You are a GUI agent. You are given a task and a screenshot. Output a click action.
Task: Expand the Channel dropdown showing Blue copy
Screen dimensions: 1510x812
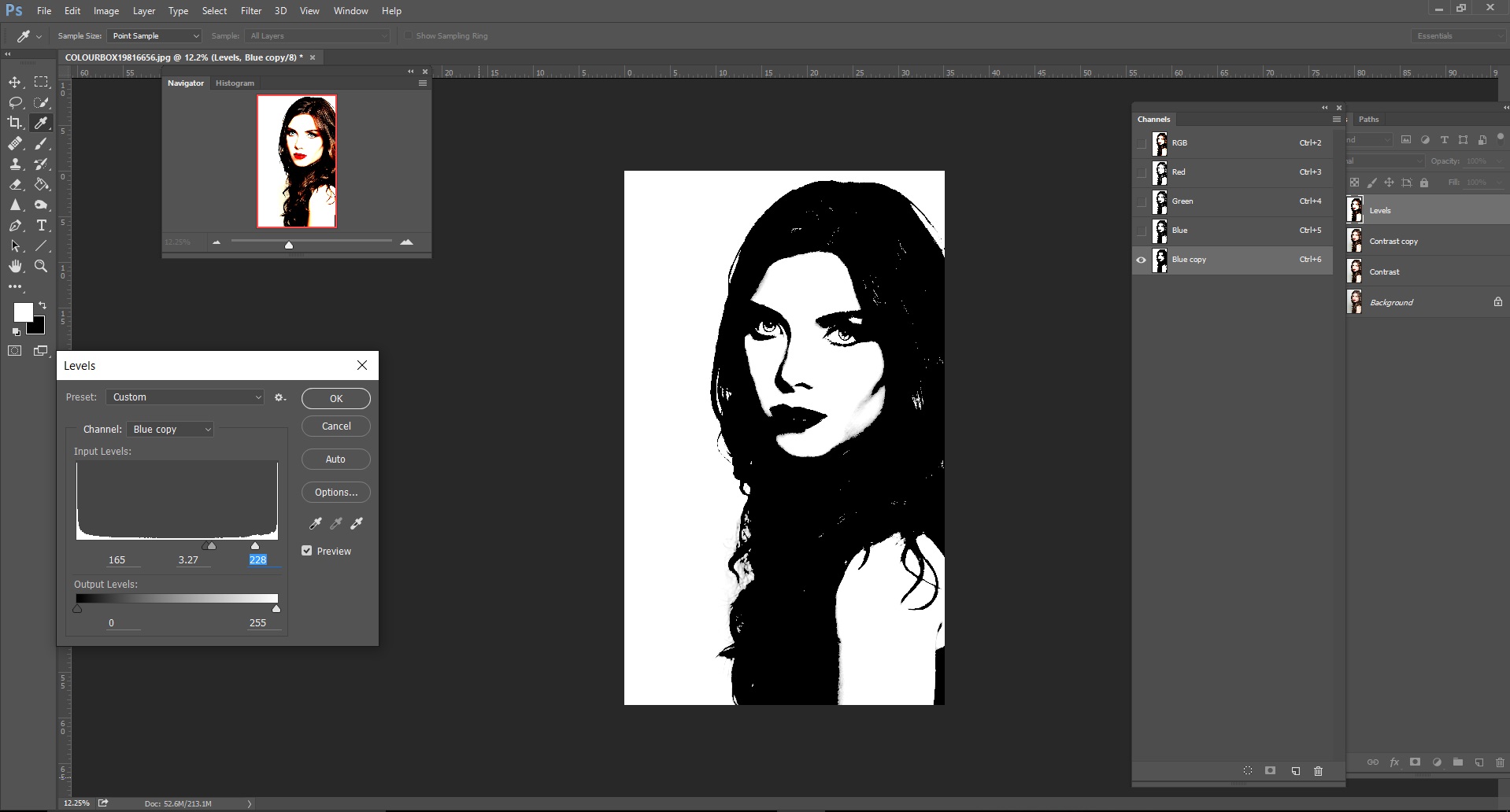[x=170, y=430]
